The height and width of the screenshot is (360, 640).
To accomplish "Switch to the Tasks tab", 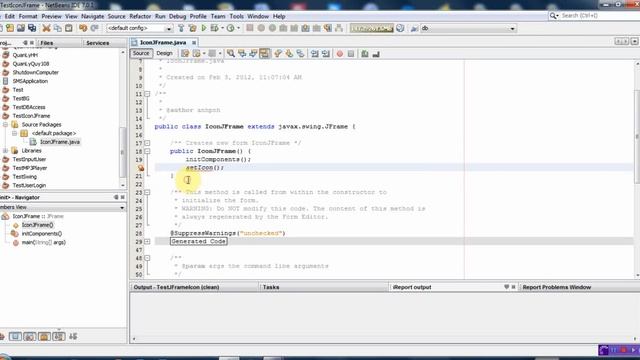I will click(271, 287).
